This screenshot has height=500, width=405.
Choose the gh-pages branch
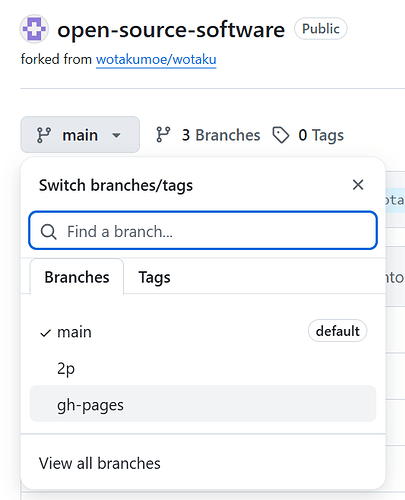click(203, 404)
